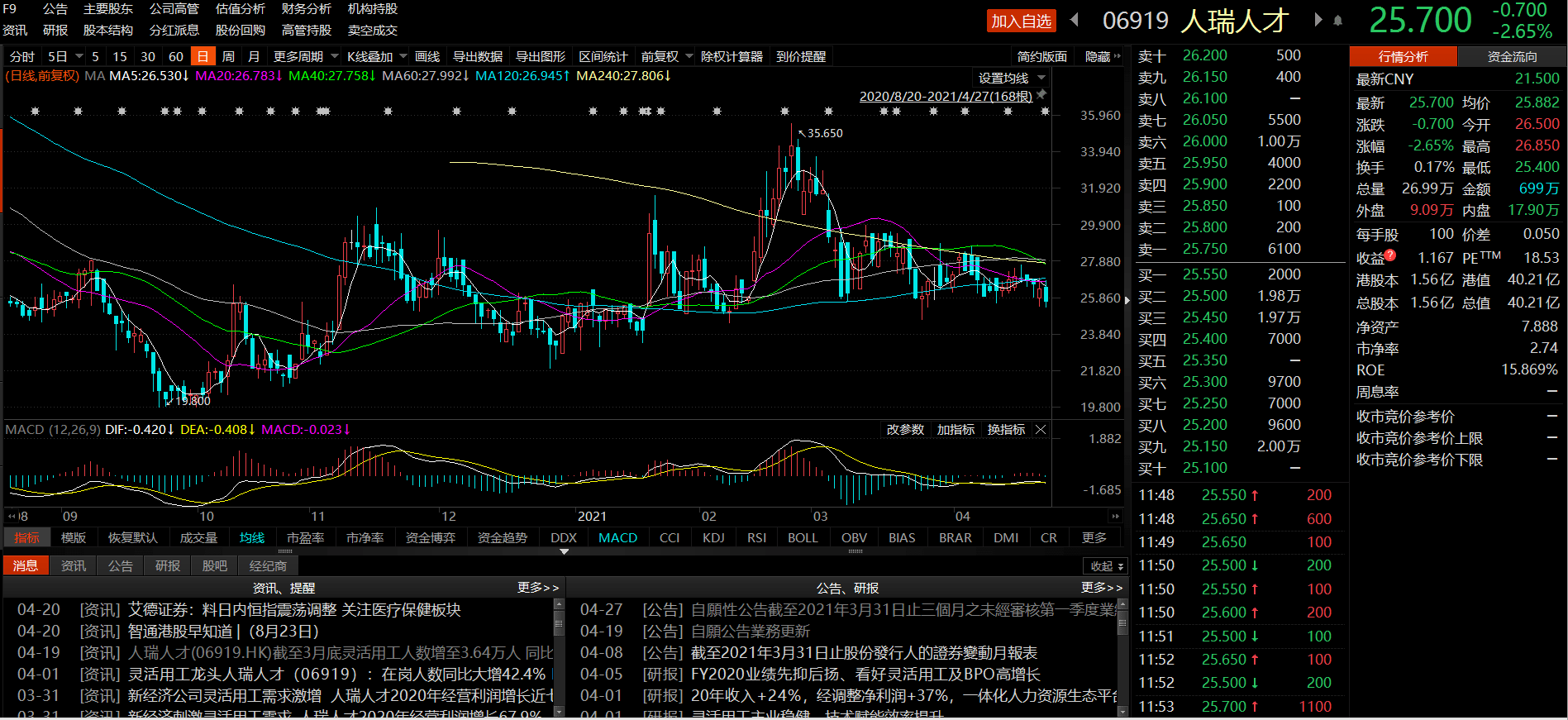Expand the K线叠加 dropdown
The width and height of the screenshot is (1568, 720).
tap(403, 56)
